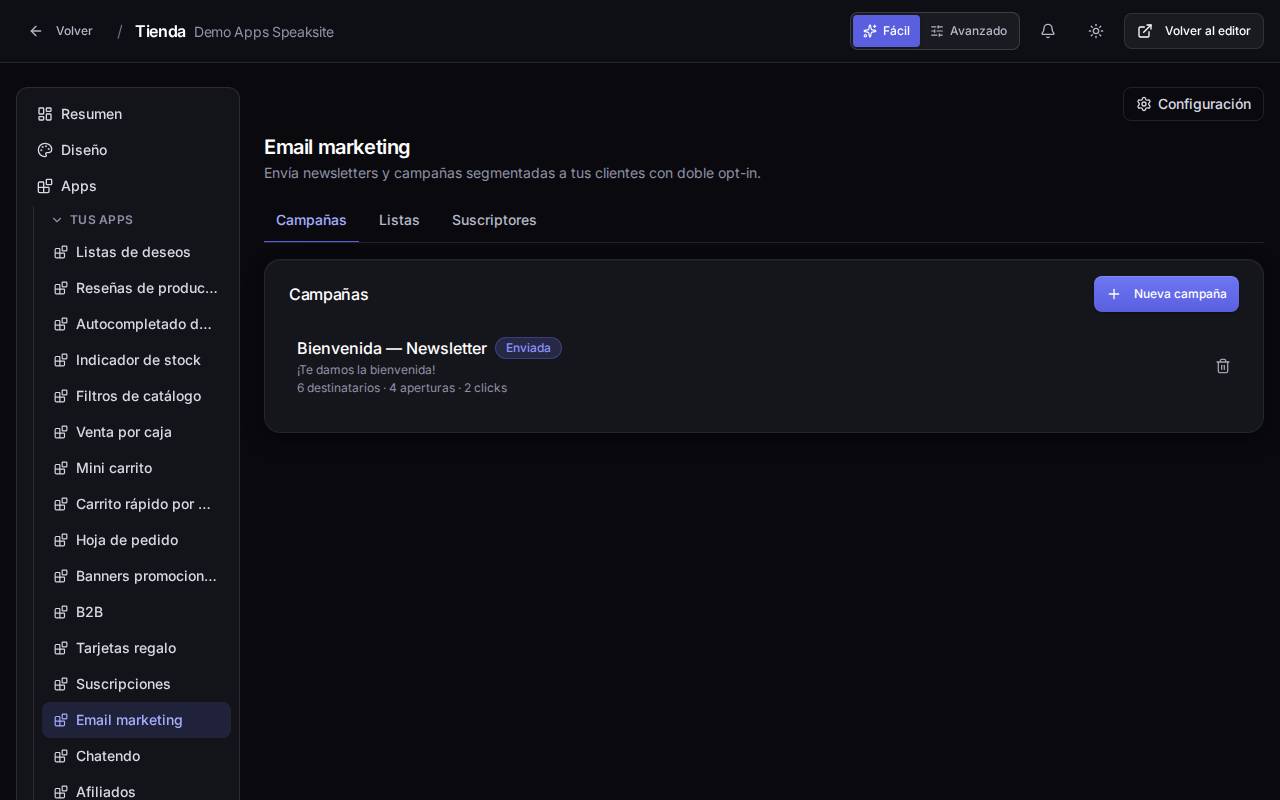Open the Campañas tab

coord(311,220)
